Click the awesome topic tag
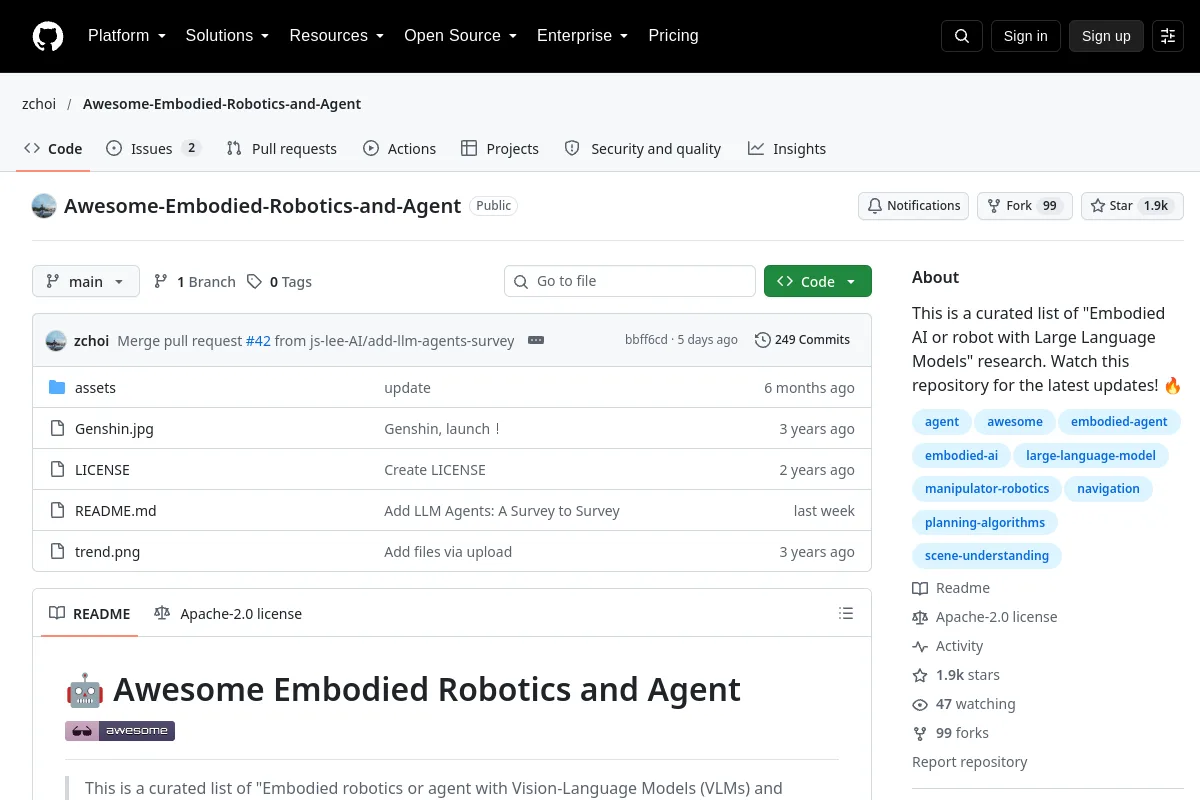 (1015, 422)
